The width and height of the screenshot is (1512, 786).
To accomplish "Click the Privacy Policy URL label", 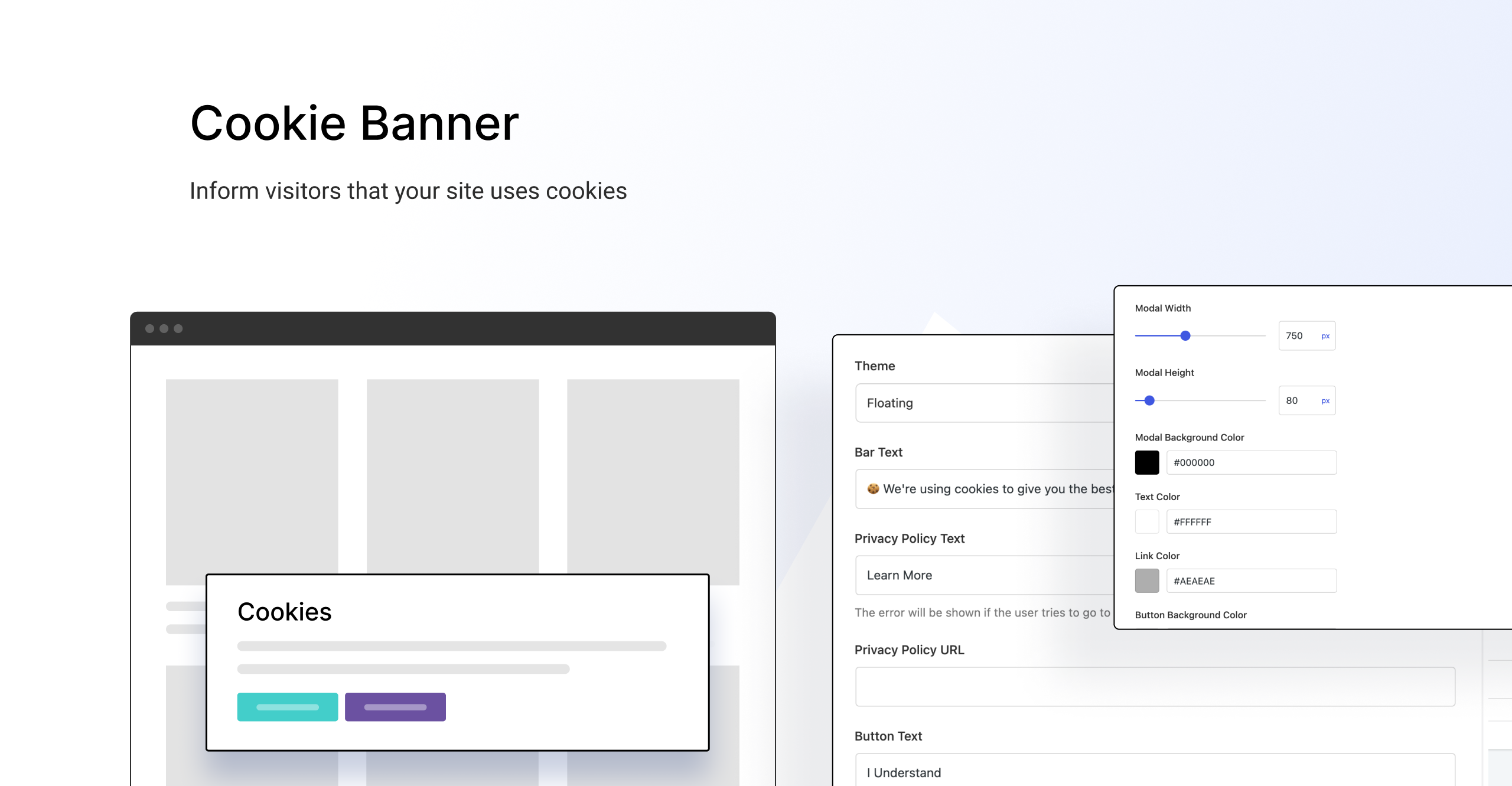I will point(910,650).
